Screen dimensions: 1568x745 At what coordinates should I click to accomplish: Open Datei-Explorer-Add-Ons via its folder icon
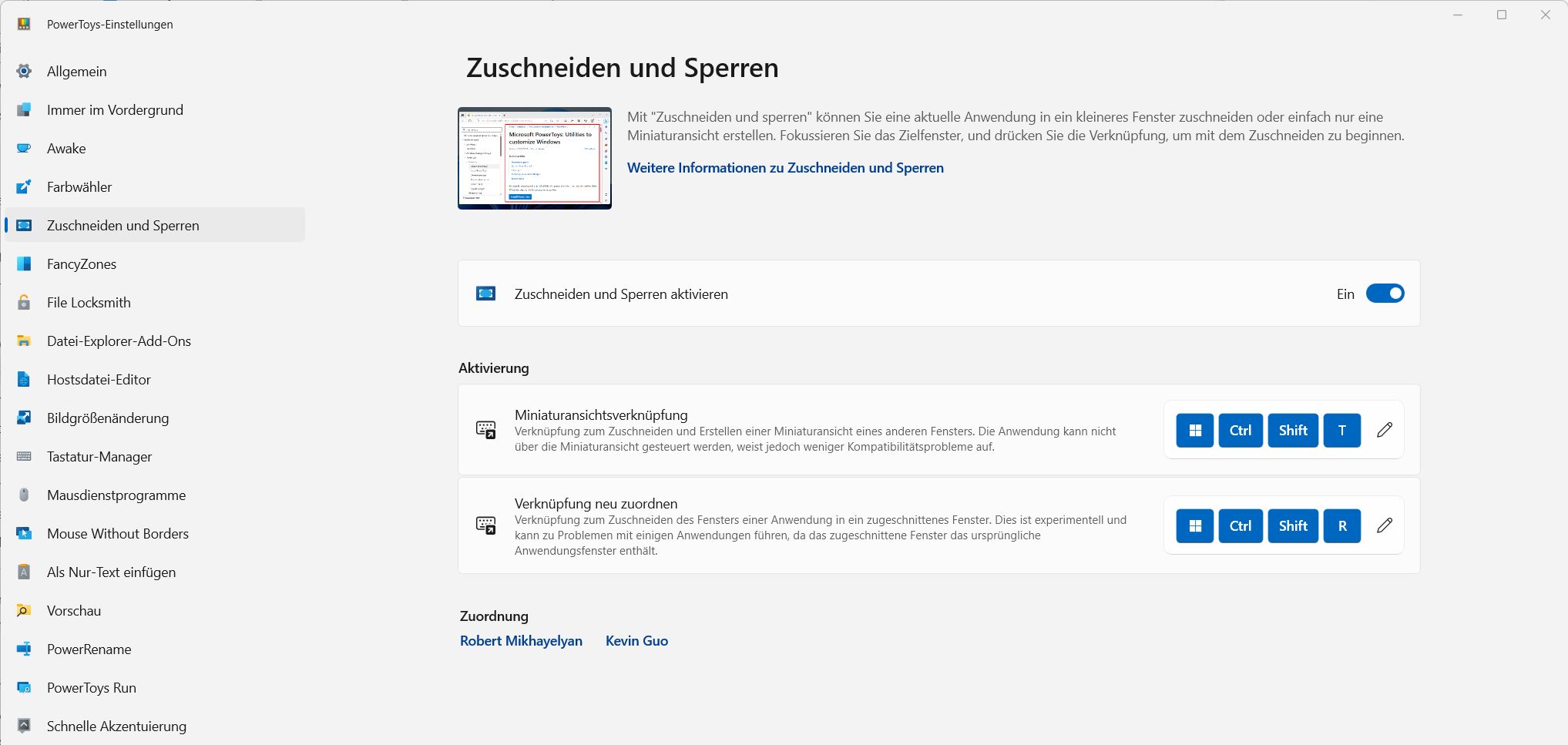click(x=24, y=341)
